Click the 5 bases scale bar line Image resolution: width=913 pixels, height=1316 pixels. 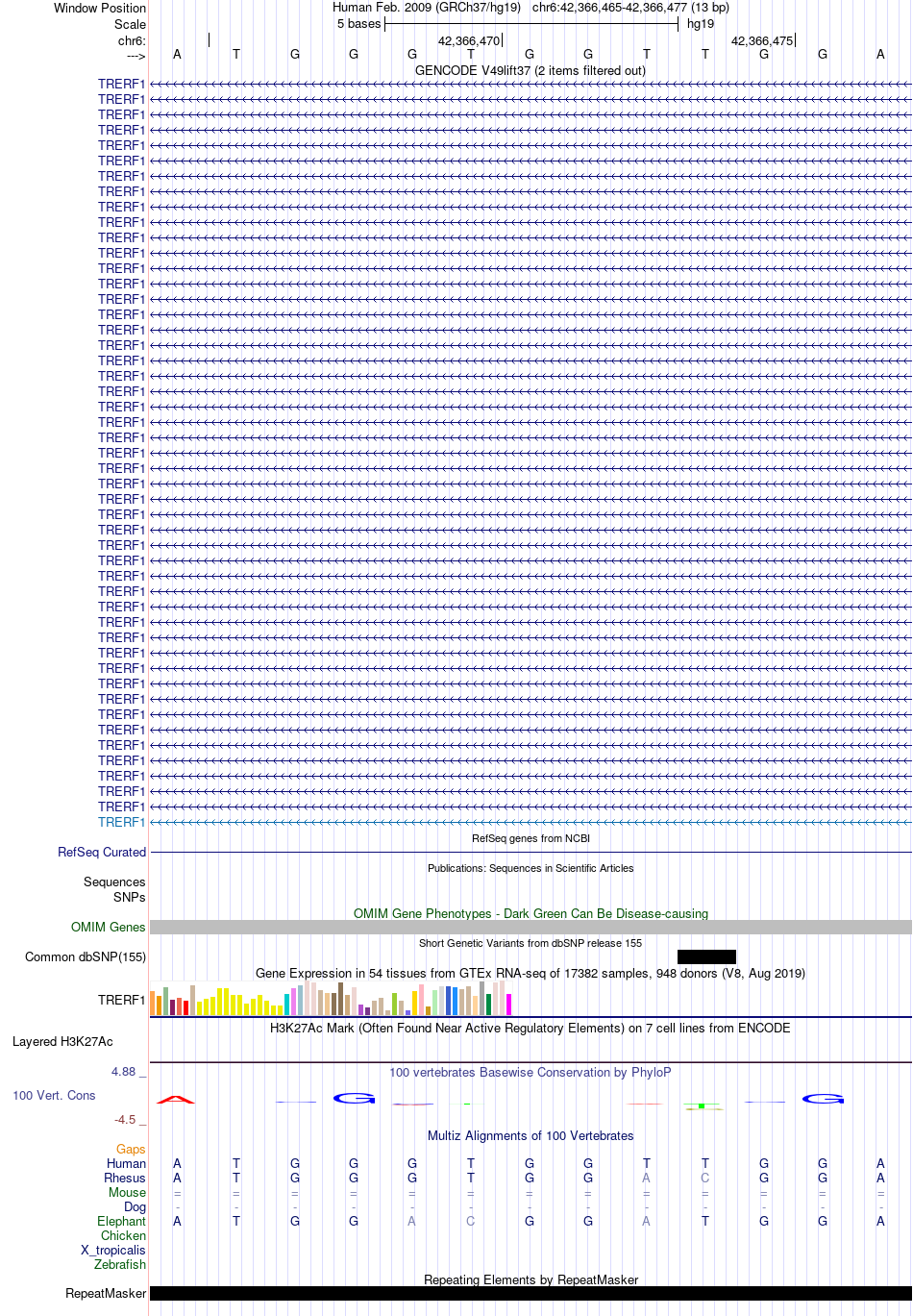pyautogui.click(x=531, y=24)
